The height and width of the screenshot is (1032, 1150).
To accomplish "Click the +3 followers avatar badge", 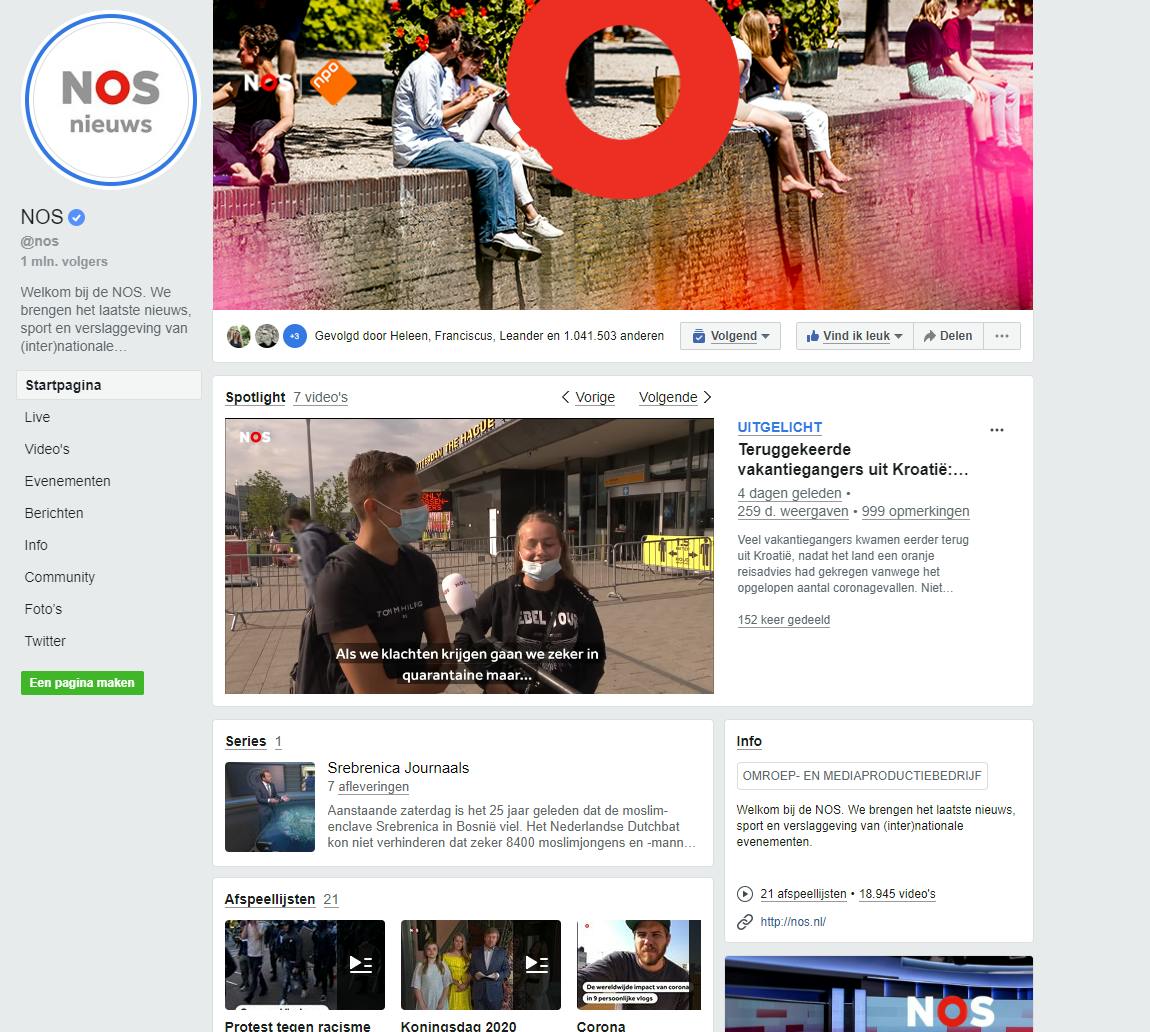I will point(293,336).
